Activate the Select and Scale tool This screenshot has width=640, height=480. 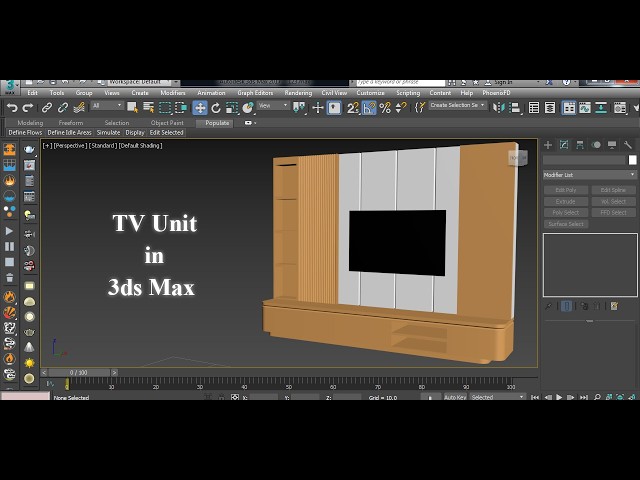[232, 108]
